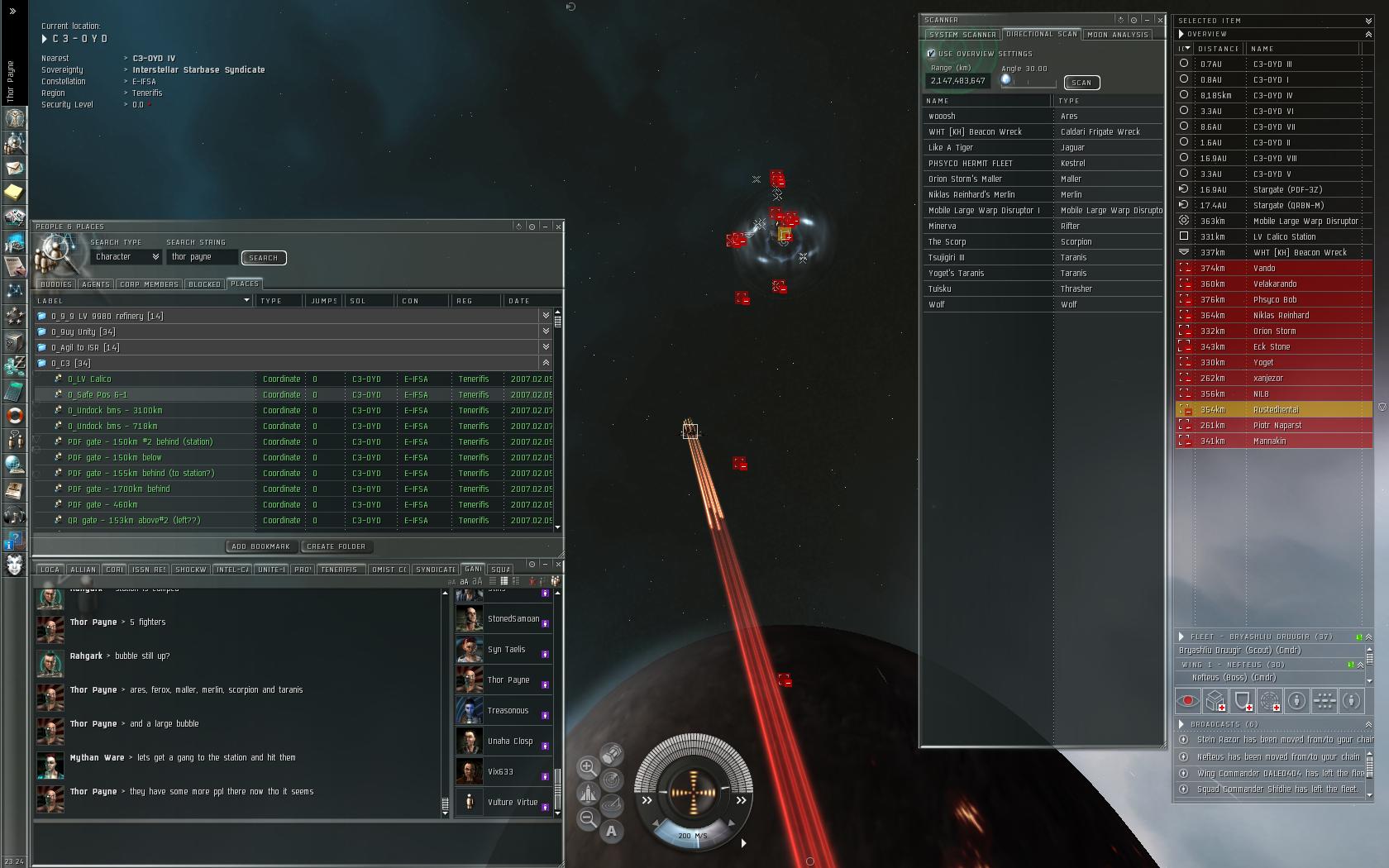
Task: Collapse the 0_C3 bookmark folder
Action: (x=546, y=363)
